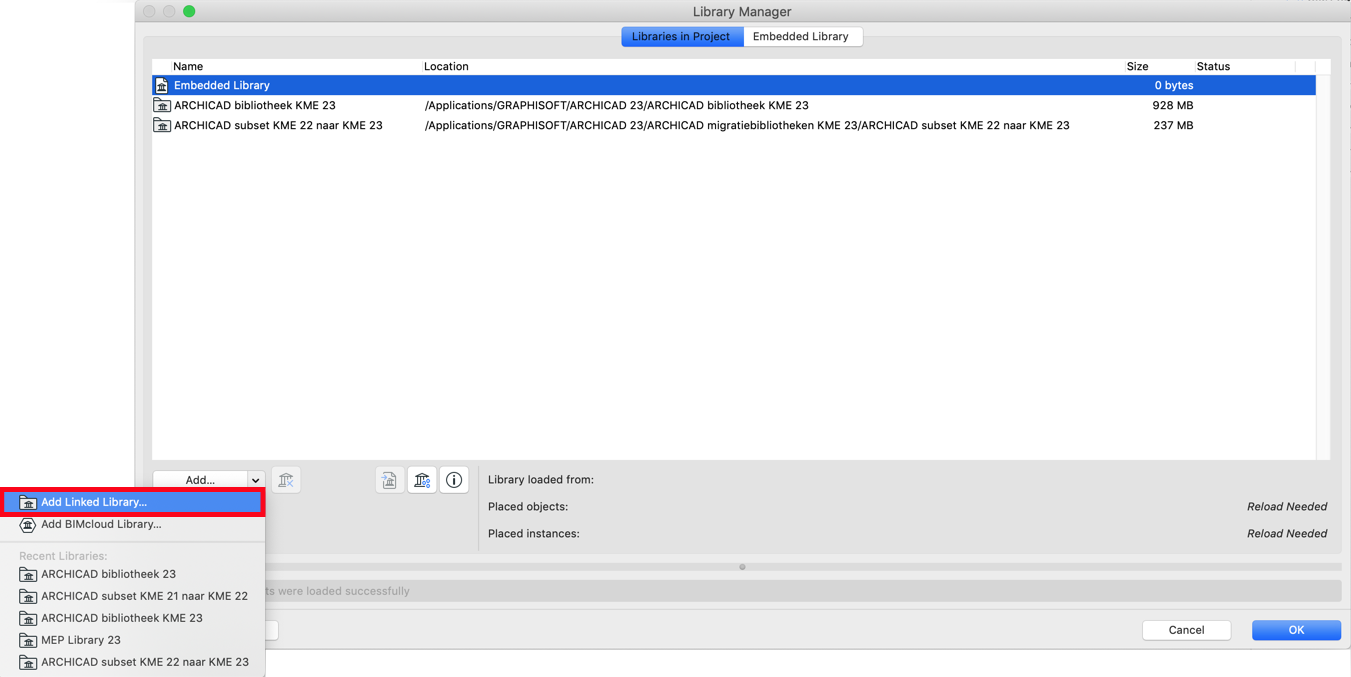
Task: Dismiss the dialog with Cancel
Action: tap(1187, 630)
